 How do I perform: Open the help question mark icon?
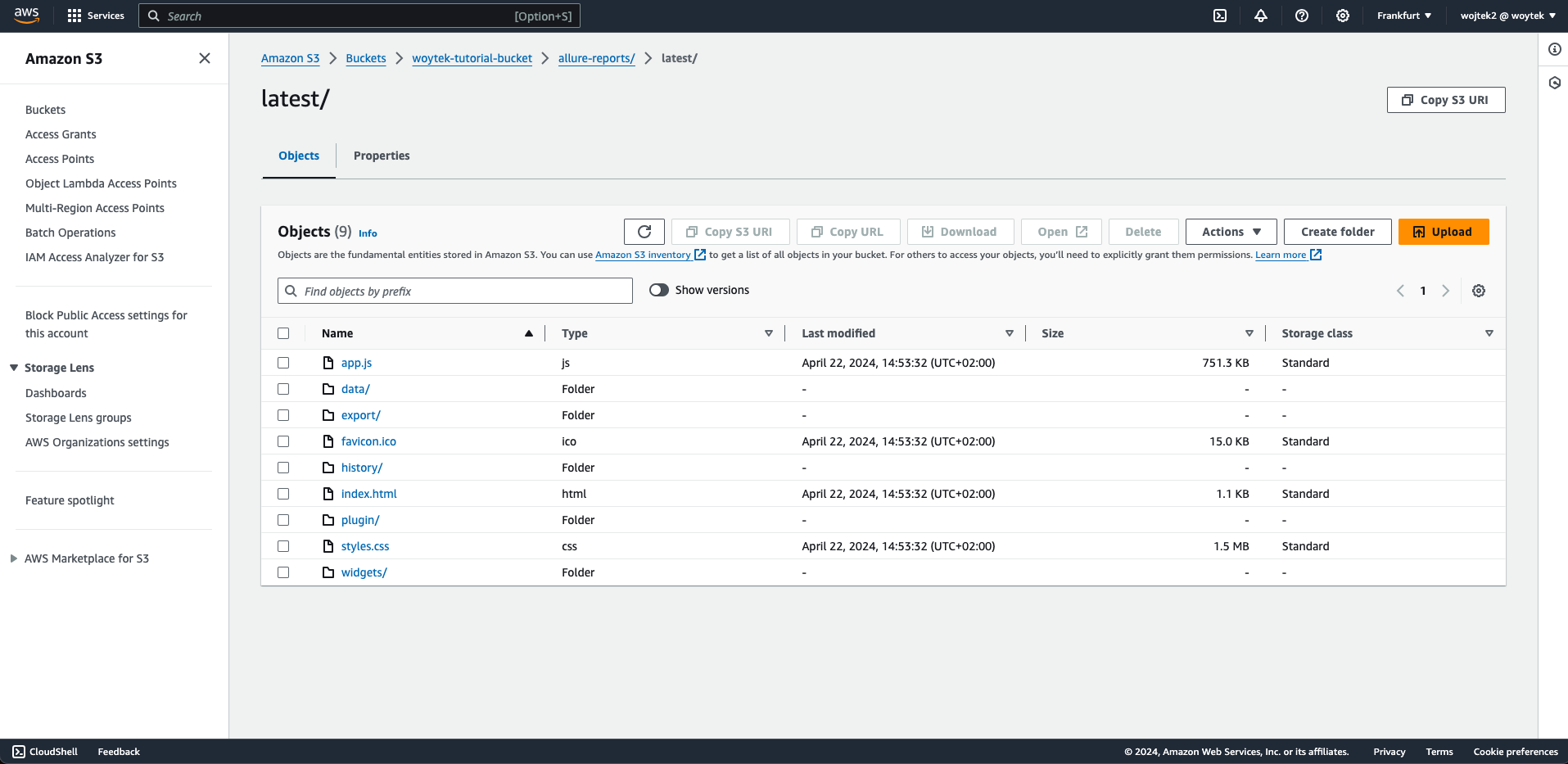[x=1302, y=16]
